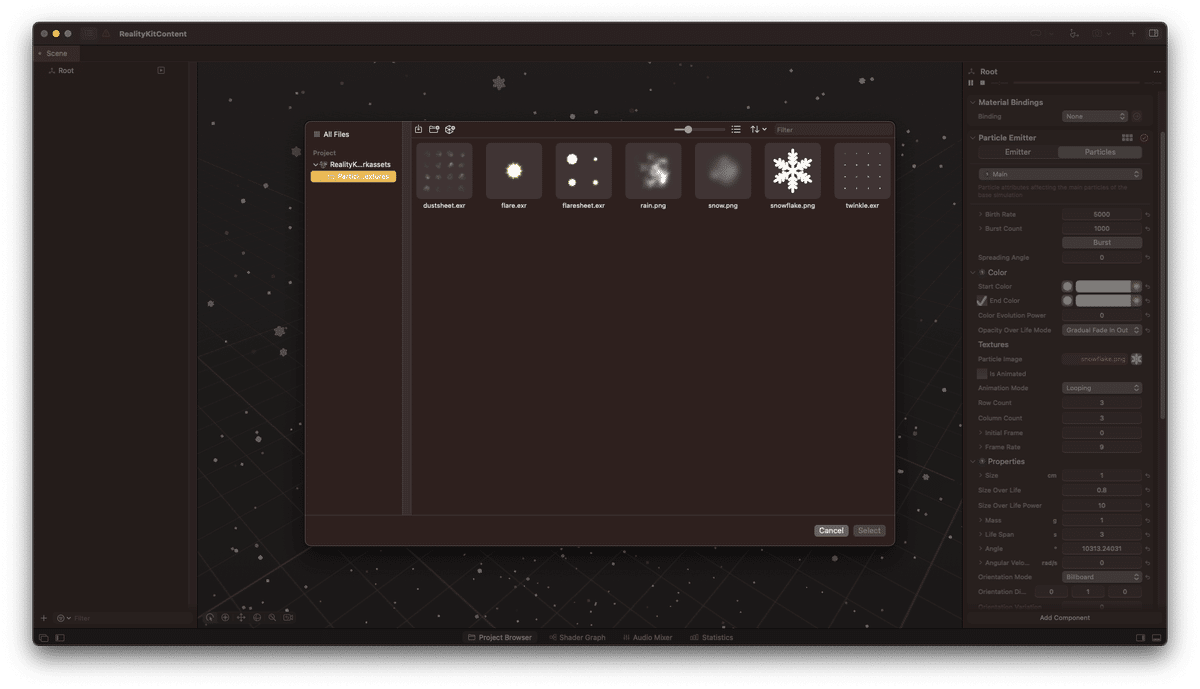
Task: Stop the particle simulation
Action: click(x=982, y=83)
